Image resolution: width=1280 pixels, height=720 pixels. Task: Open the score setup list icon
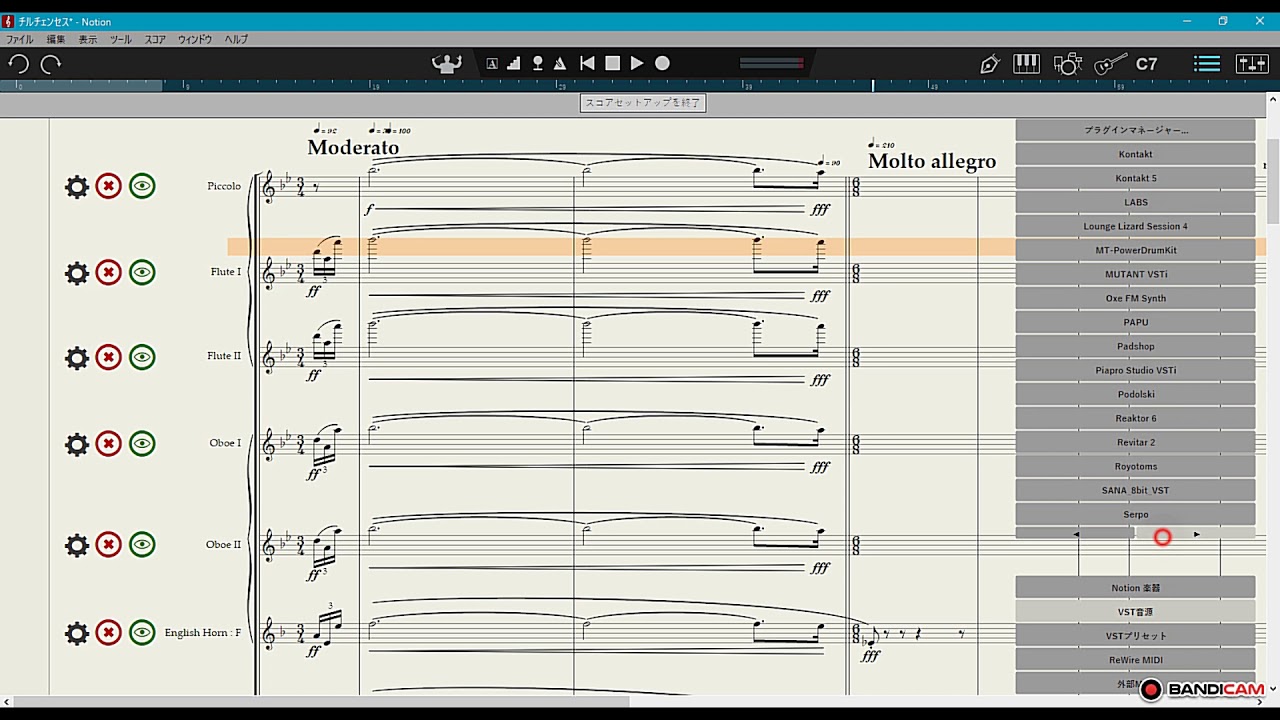[1207, 64]
